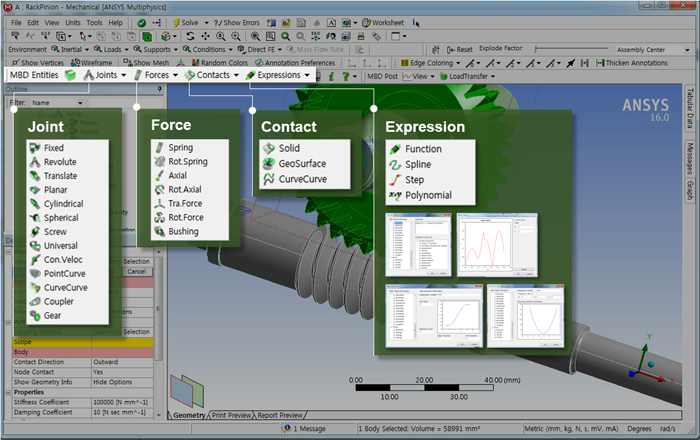The image size is (700, 440).
Task: Click the label tool icon below File menu
Action: click(15, 36)
